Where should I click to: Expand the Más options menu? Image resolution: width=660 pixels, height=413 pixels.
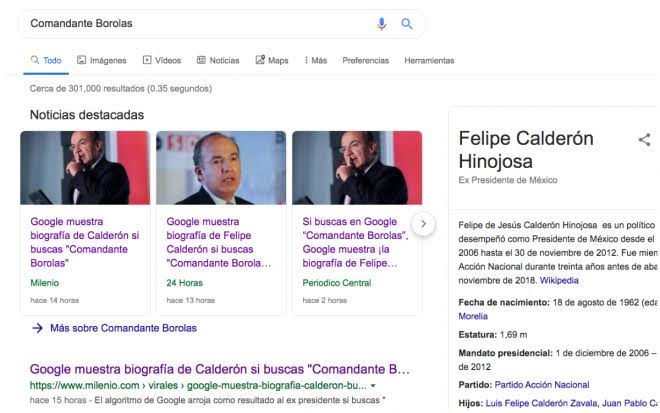pyautogui.click(x=315, y=61)
